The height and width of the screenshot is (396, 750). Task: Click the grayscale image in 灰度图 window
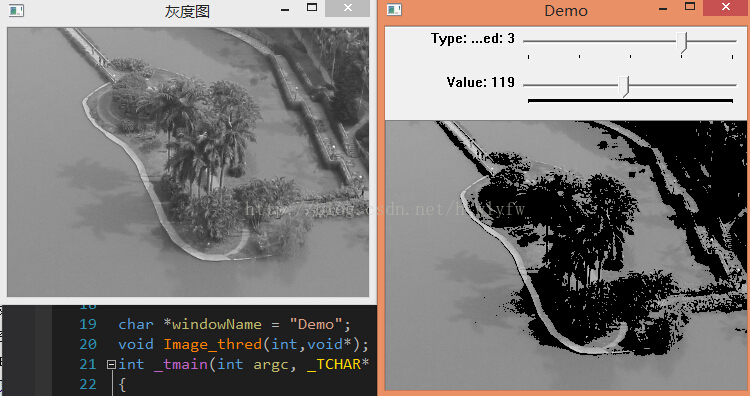pyautogui.click(x=188, y=162)
